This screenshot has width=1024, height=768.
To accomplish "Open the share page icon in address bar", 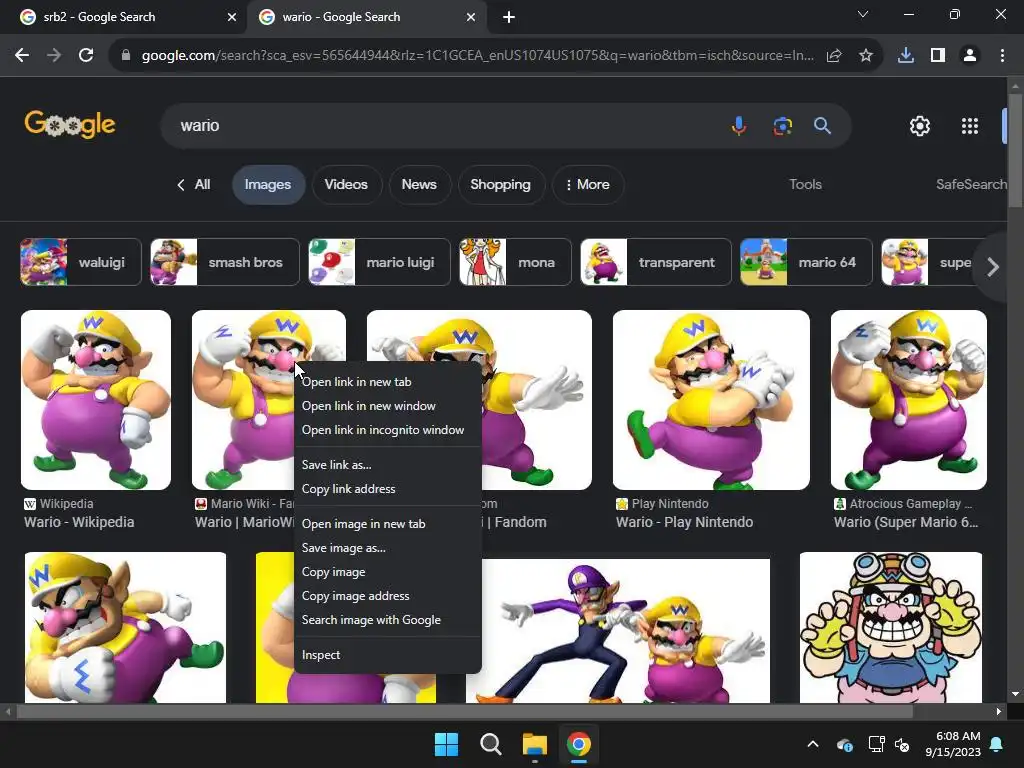I will (834, 56).
